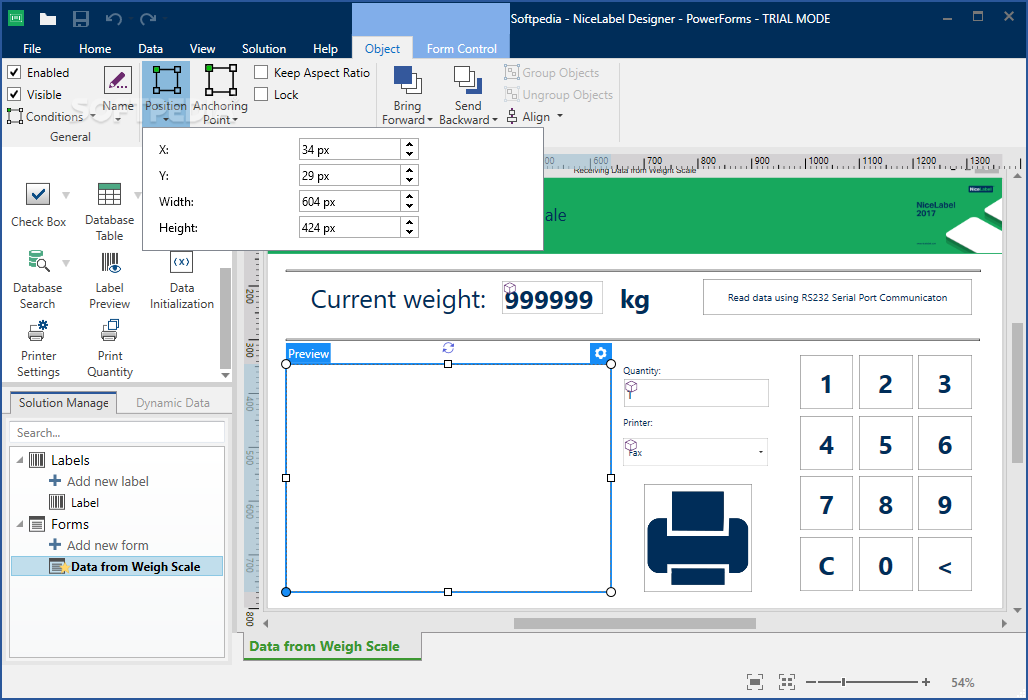Click keypad button 5 on the form
The image size is (1028, 700).
click(885, 444)
